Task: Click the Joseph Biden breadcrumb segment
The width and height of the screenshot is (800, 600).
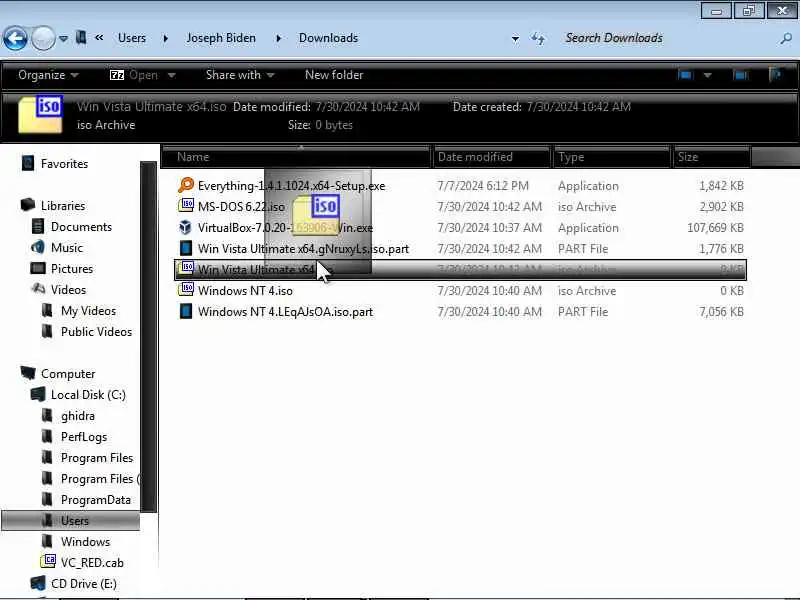Action: [221, 38]
